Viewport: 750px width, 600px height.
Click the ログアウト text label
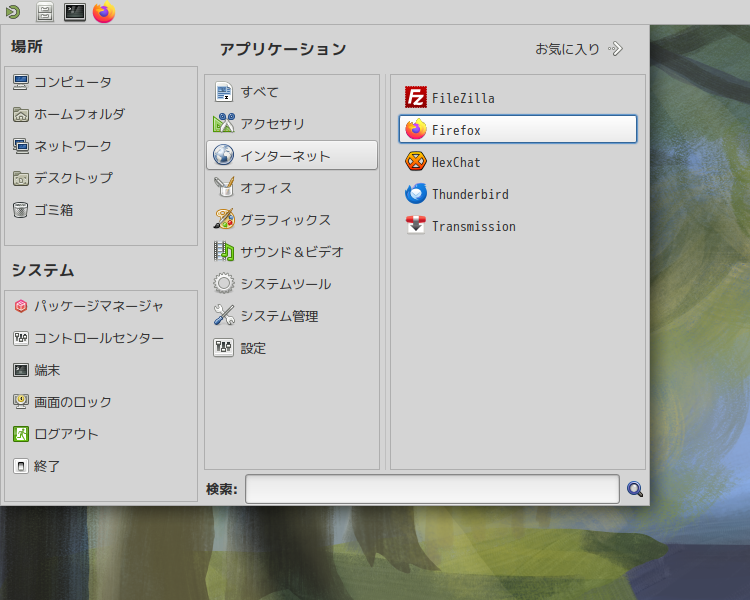(x=66, y=434)
